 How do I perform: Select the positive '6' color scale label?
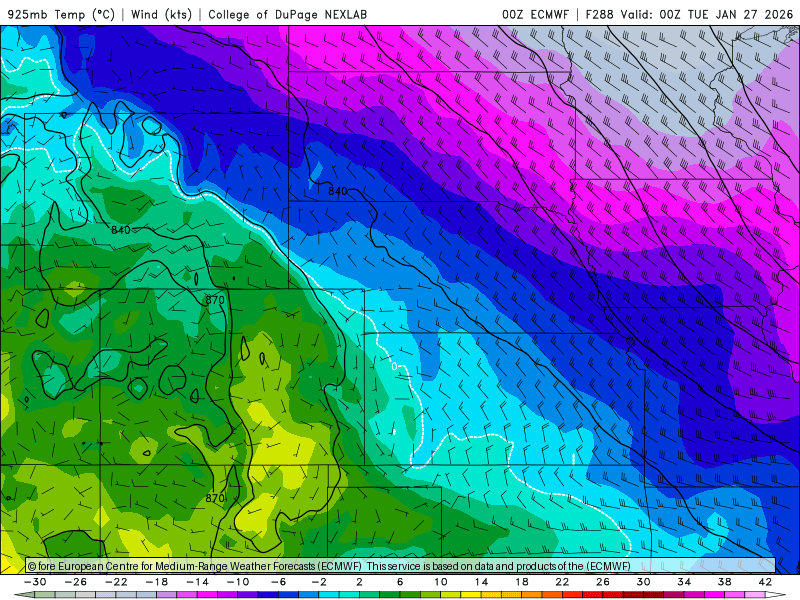pyautogui.click(x=401, y=582)
